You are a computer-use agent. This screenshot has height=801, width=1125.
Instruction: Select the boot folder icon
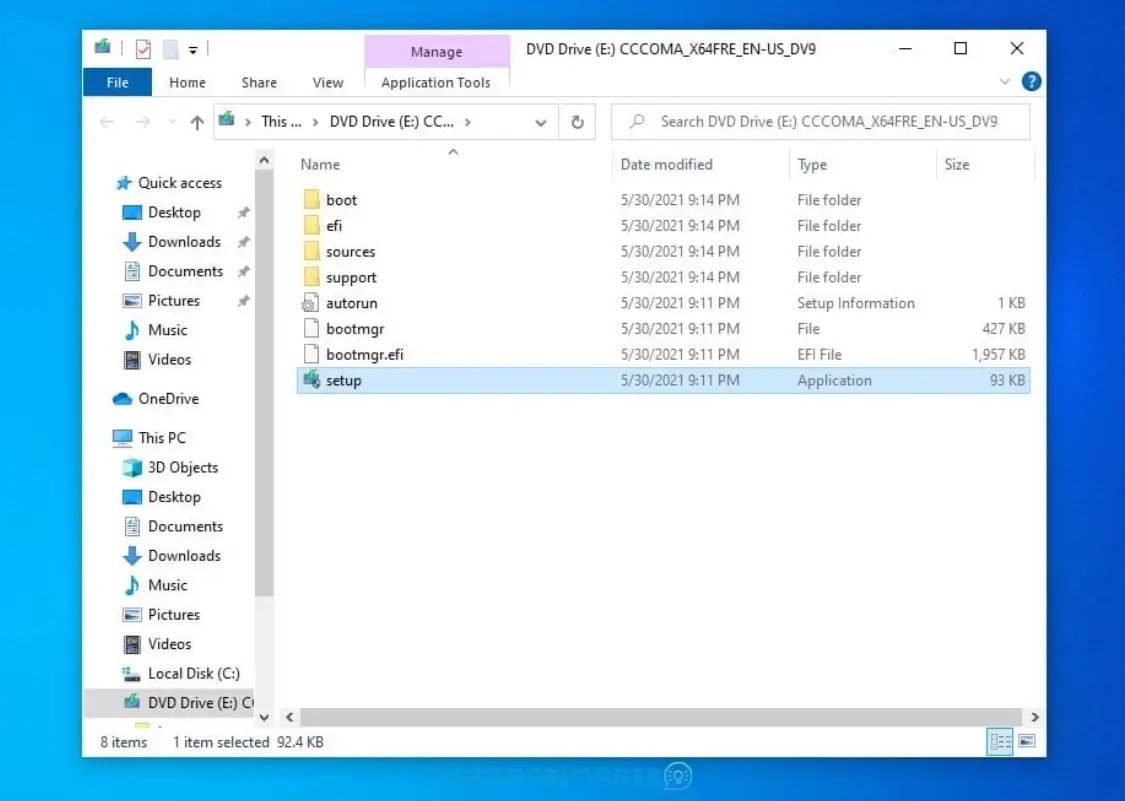311,200
